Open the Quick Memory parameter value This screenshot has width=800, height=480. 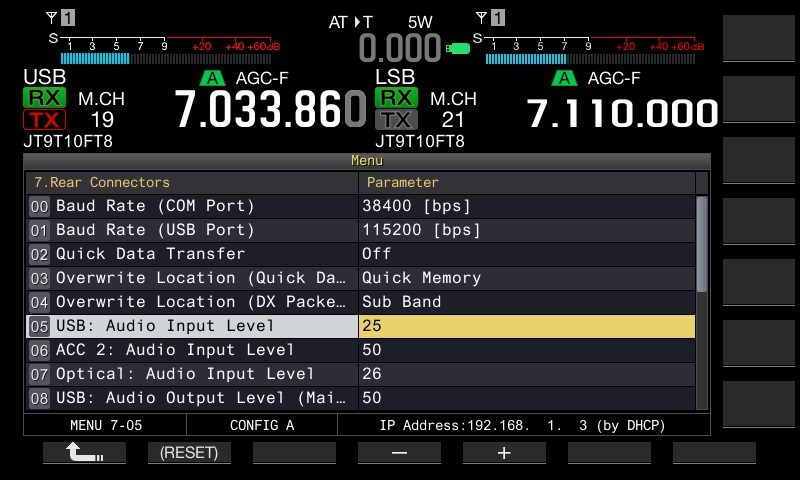pos(526,278)
